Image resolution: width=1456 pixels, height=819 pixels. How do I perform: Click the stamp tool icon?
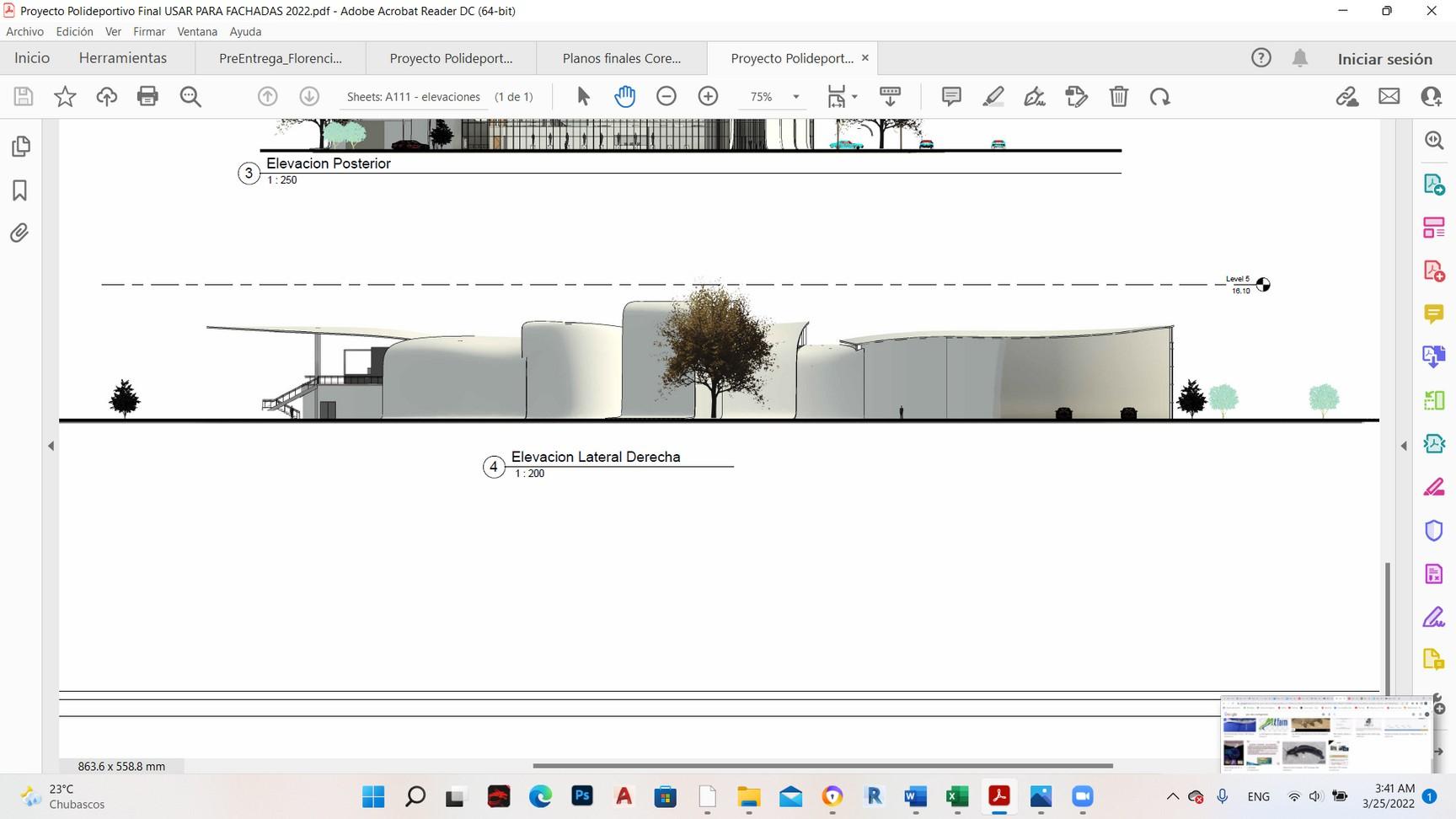click(x=1077, y=97)
